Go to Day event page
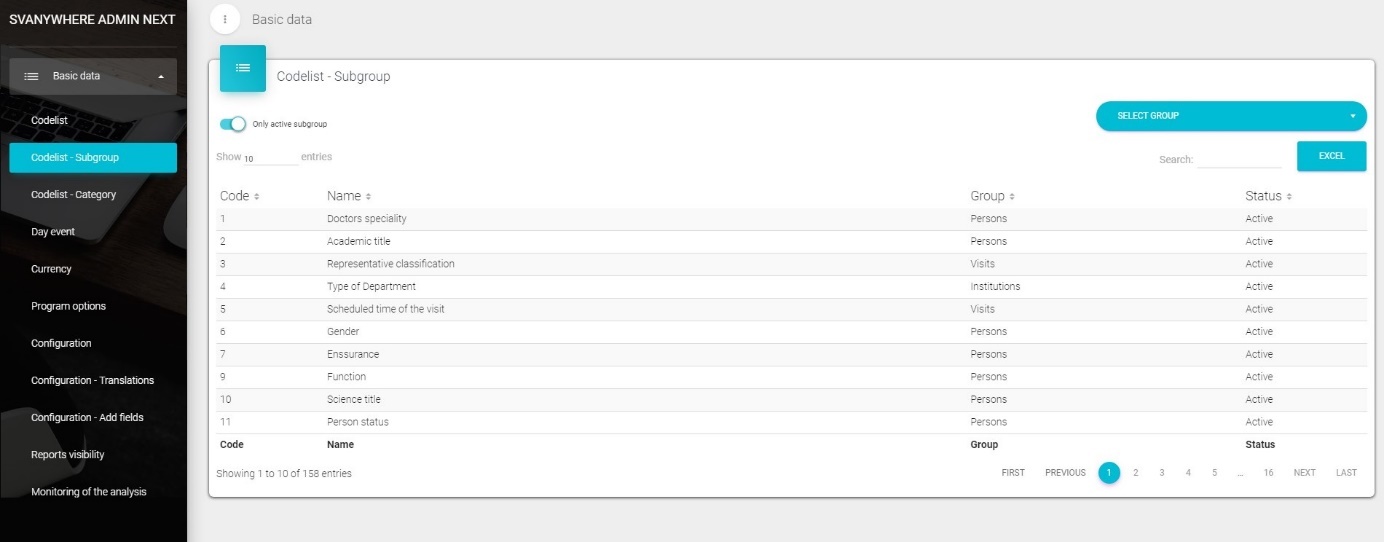 tap(53, 232)
